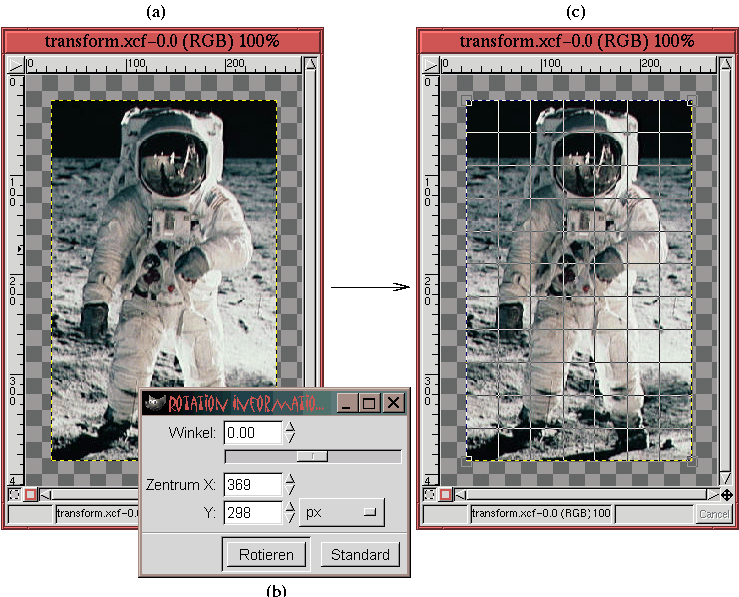Open the px unit dropdown
The image size is (739, 597).
click(342, 513)
